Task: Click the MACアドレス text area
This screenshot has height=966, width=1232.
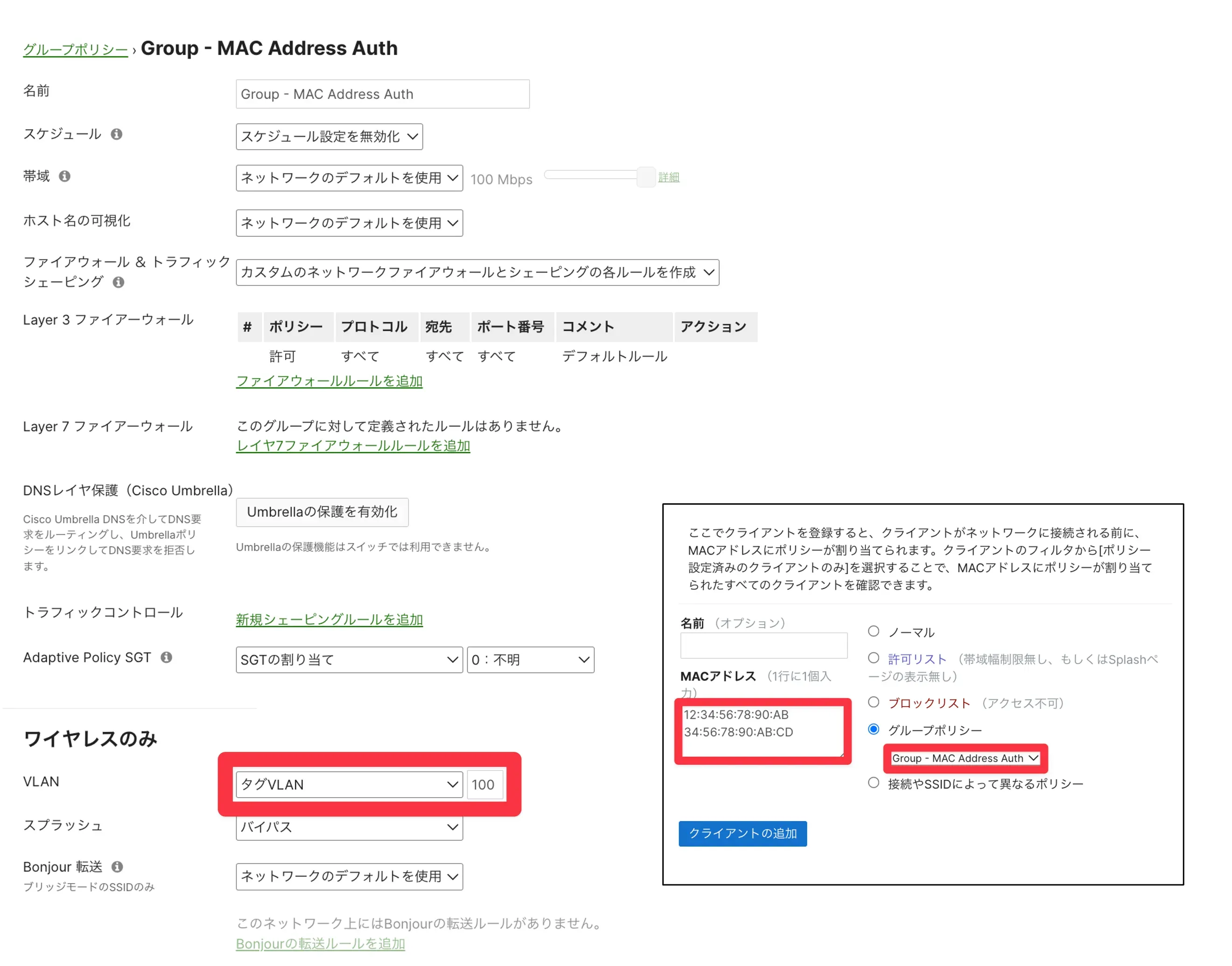Action: point(763,732)
